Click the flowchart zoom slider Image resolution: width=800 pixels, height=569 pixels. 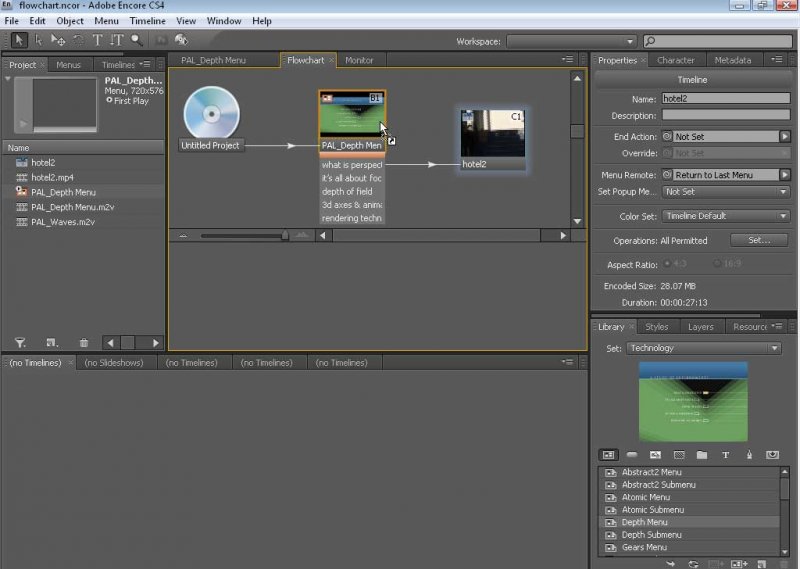pyautogui.click(x=285, y=236)
